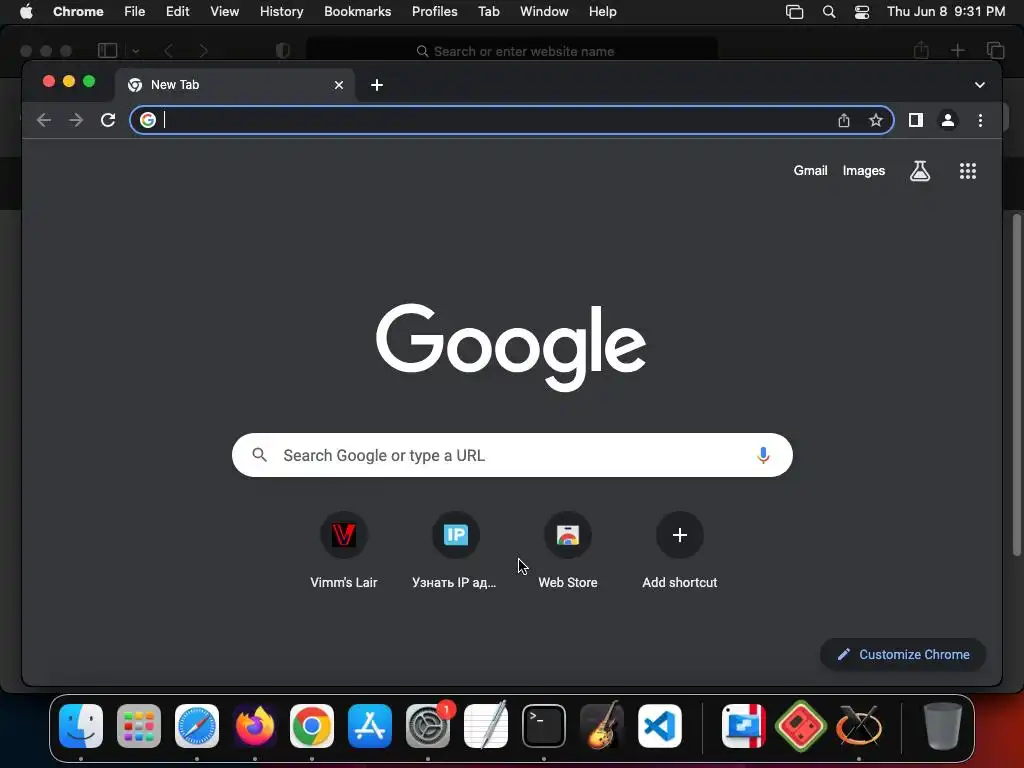The width and height of the screenshot is (1024, 768).
Task: Open the Profiles menu
Action: pyautogui.click(x=434, y=12)
